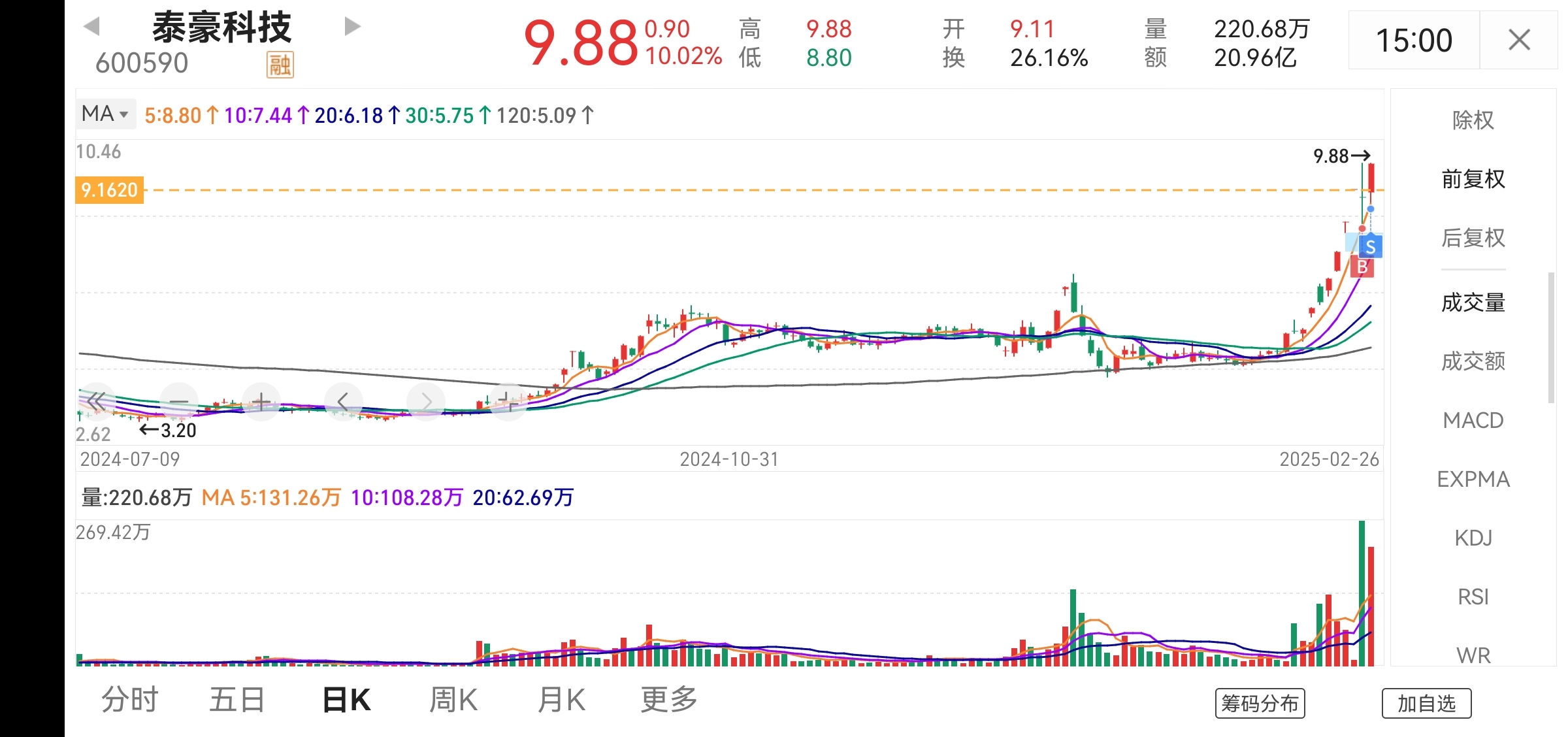Viewport: 1568px width, 737px height.
Task: Open the MA indicator dropdown
Action: tap(105, 114)
